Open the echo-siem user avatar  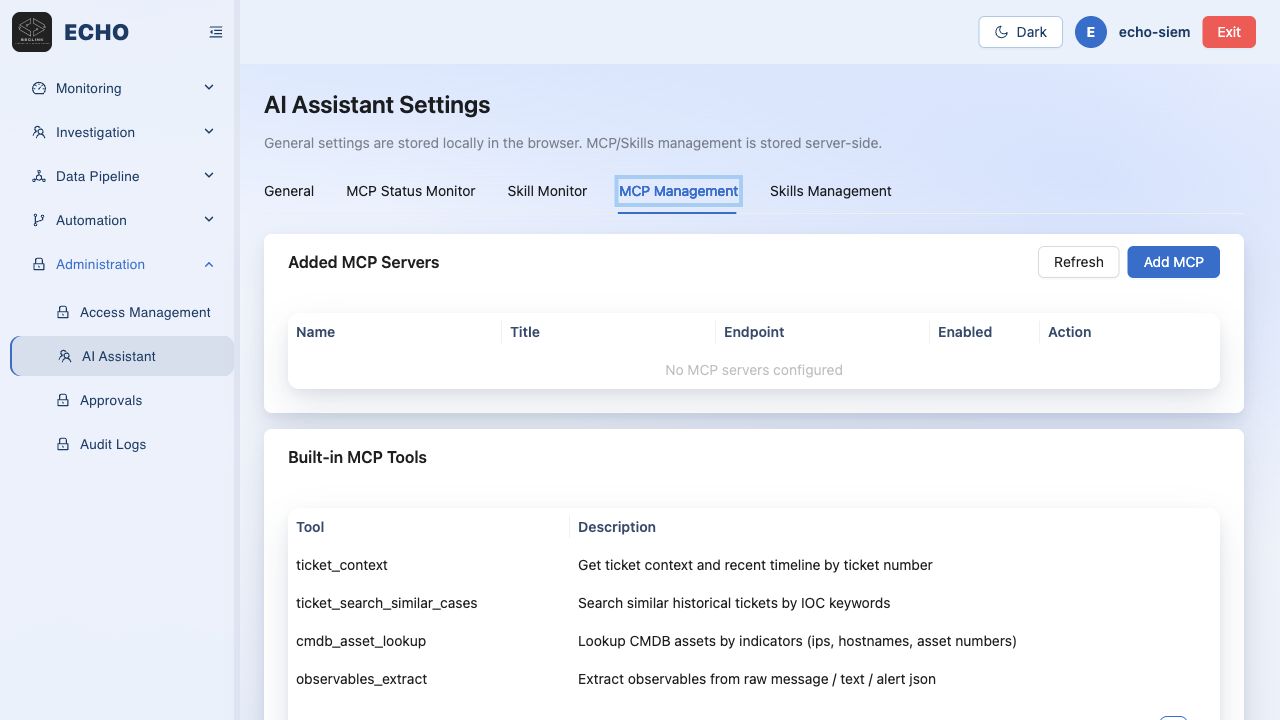(x=1091, y=32)
